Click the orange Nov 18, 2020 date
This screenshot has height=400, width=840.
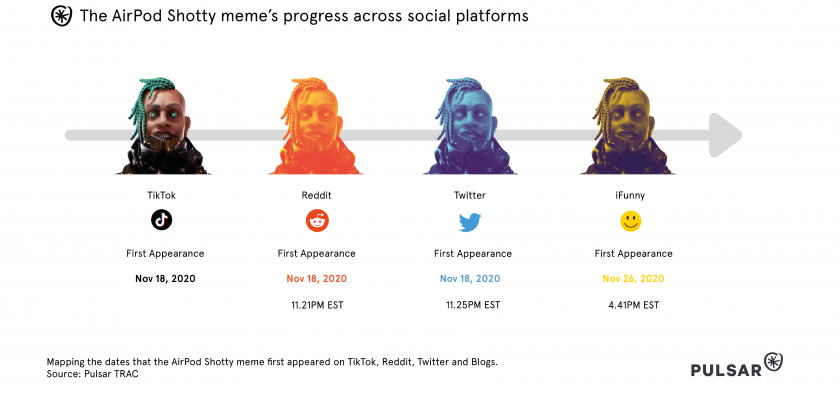tap(316, 278)
